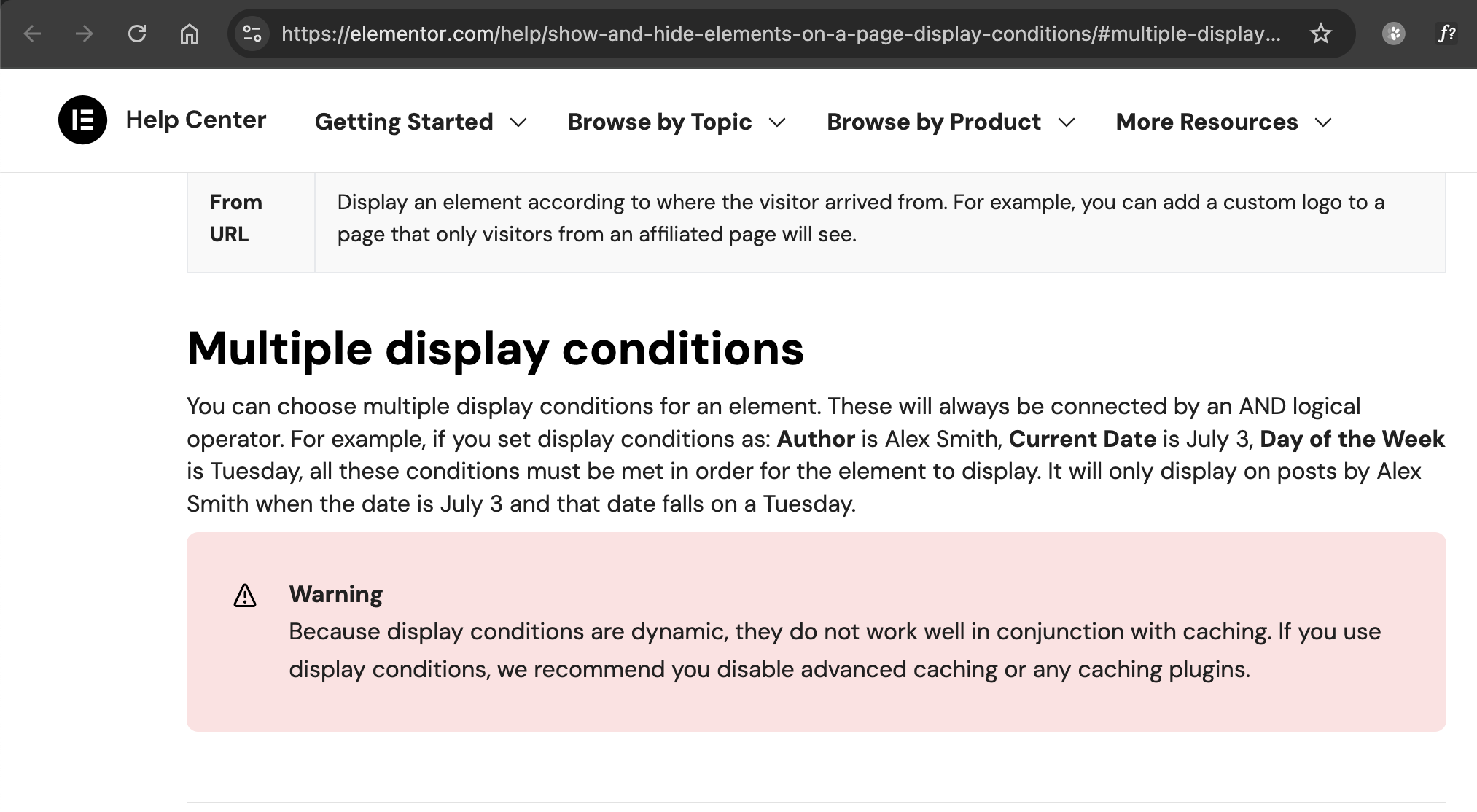The image size is (1477, 812).
Task: Open the f? extension icon
Action: [x=1446, y=34]
